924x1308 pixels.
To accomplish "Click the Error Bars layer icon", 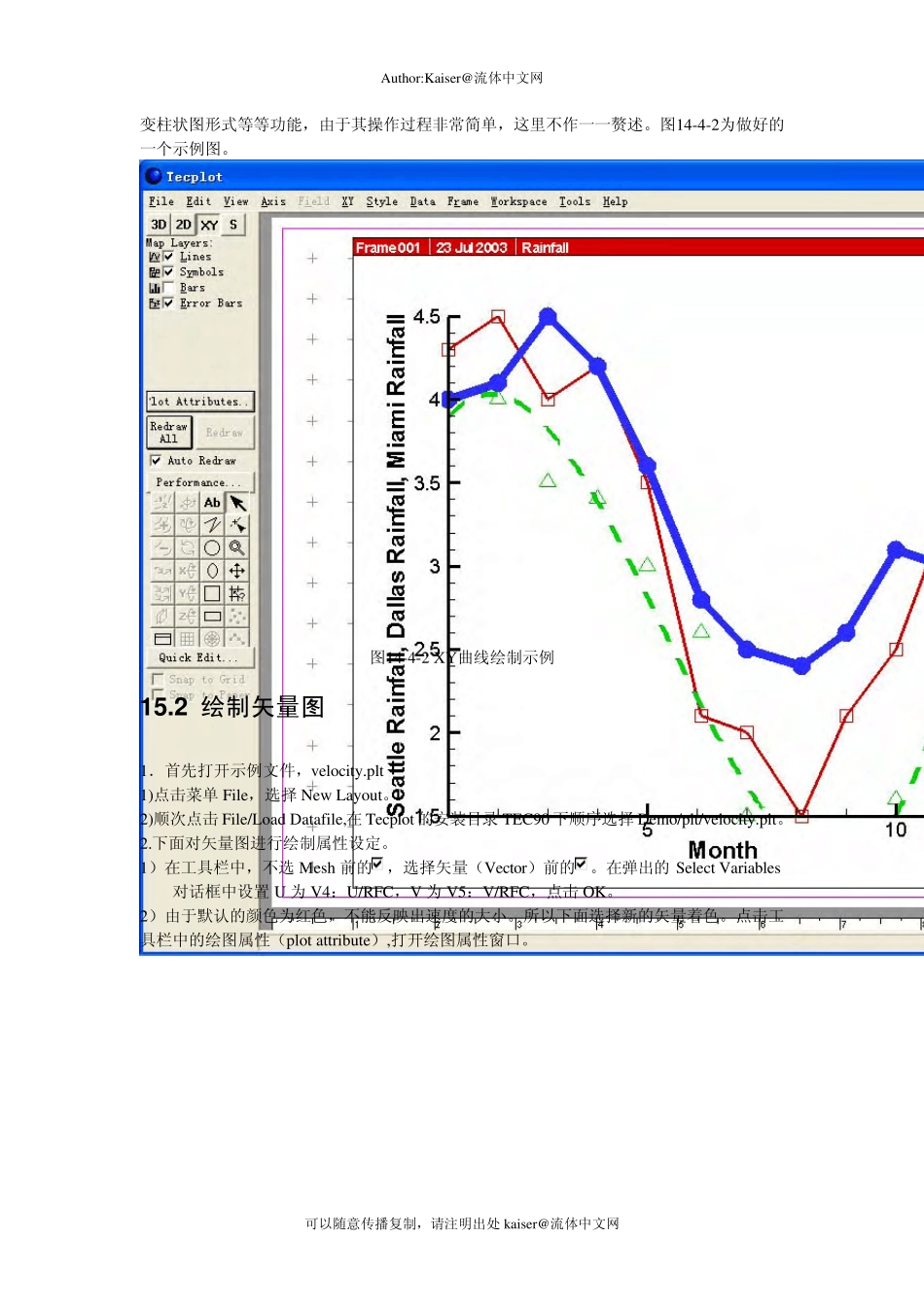I will [x=154, y=303].
